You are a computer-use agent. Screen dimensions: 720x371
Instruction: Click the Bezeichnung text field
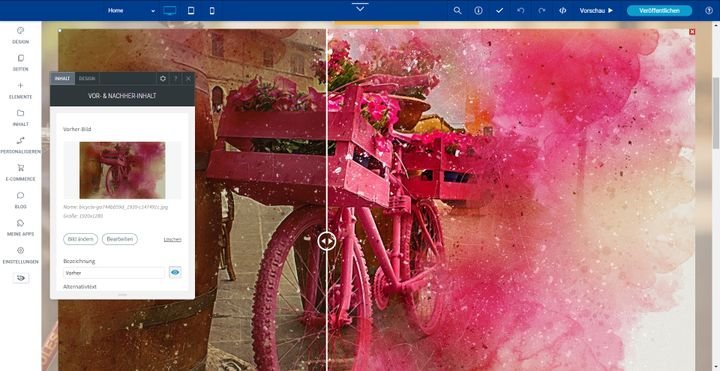pos(114,273)
